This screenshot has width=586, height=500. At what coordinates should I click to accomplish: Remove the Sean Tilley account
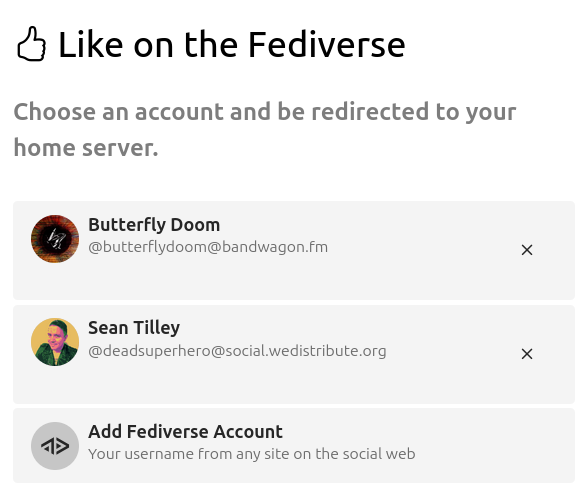(x=527, y=354)
